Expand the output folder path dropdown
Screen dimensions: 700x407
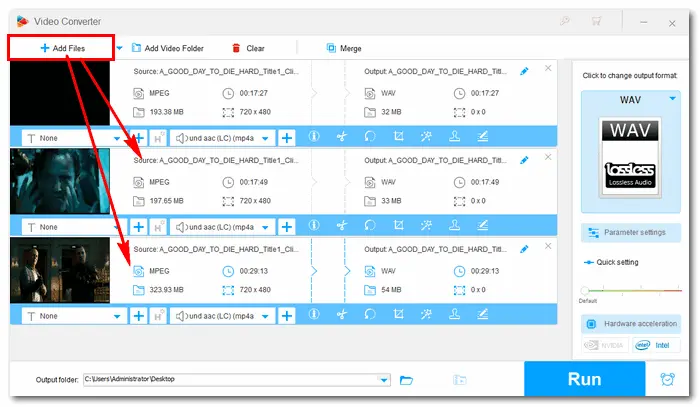coord(385,380)
